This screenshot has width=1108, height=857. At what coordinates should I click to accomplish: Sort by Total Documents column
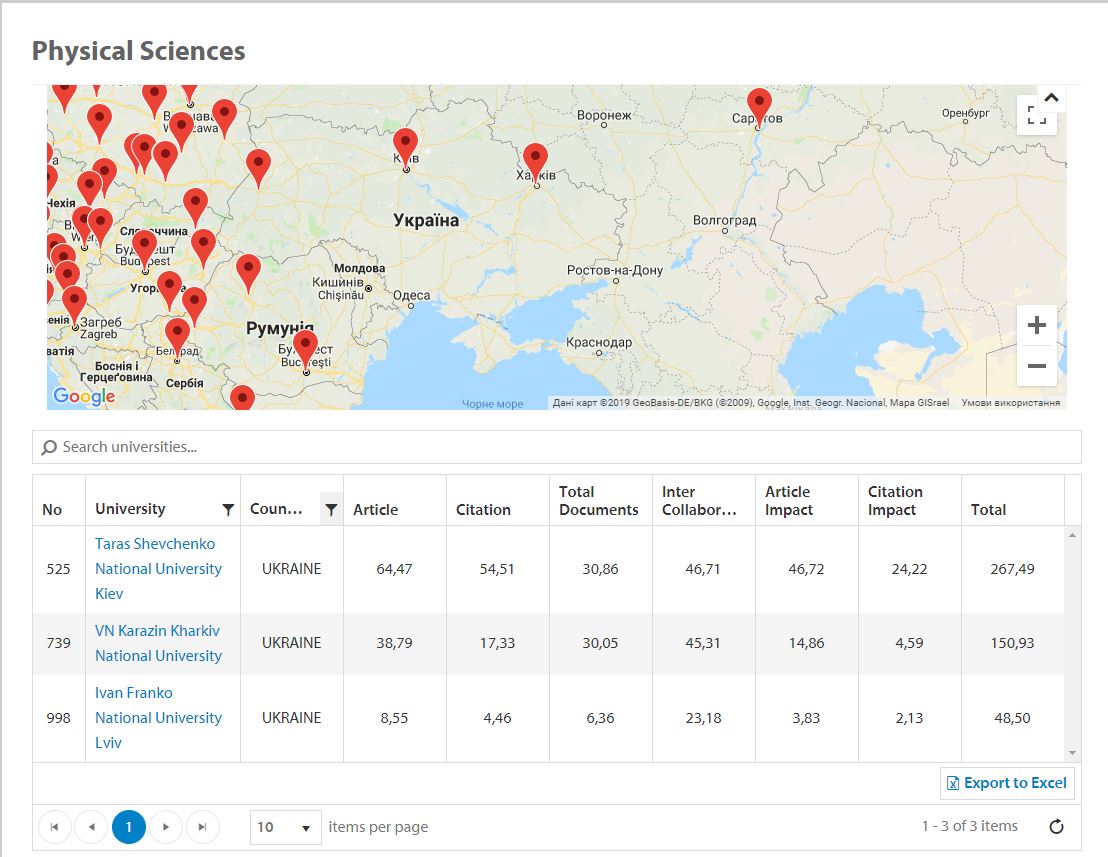tap(599, 500)
